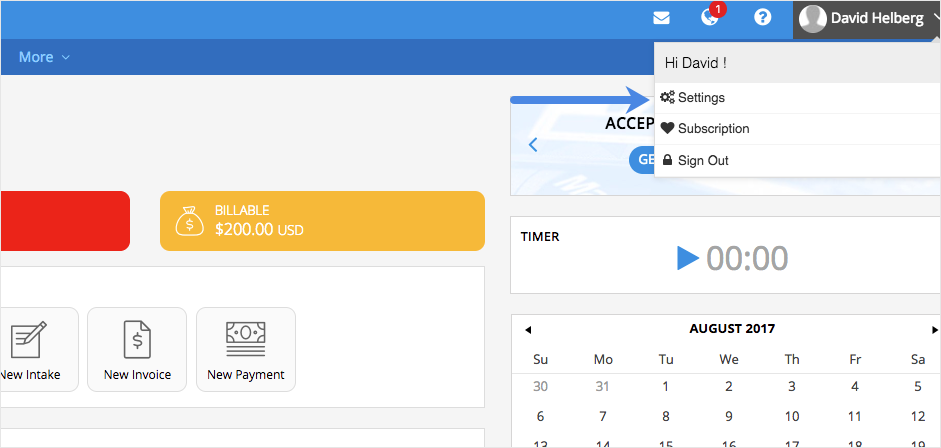Go to next month in calendar
The image size is (941, 448).
(934, 330)
